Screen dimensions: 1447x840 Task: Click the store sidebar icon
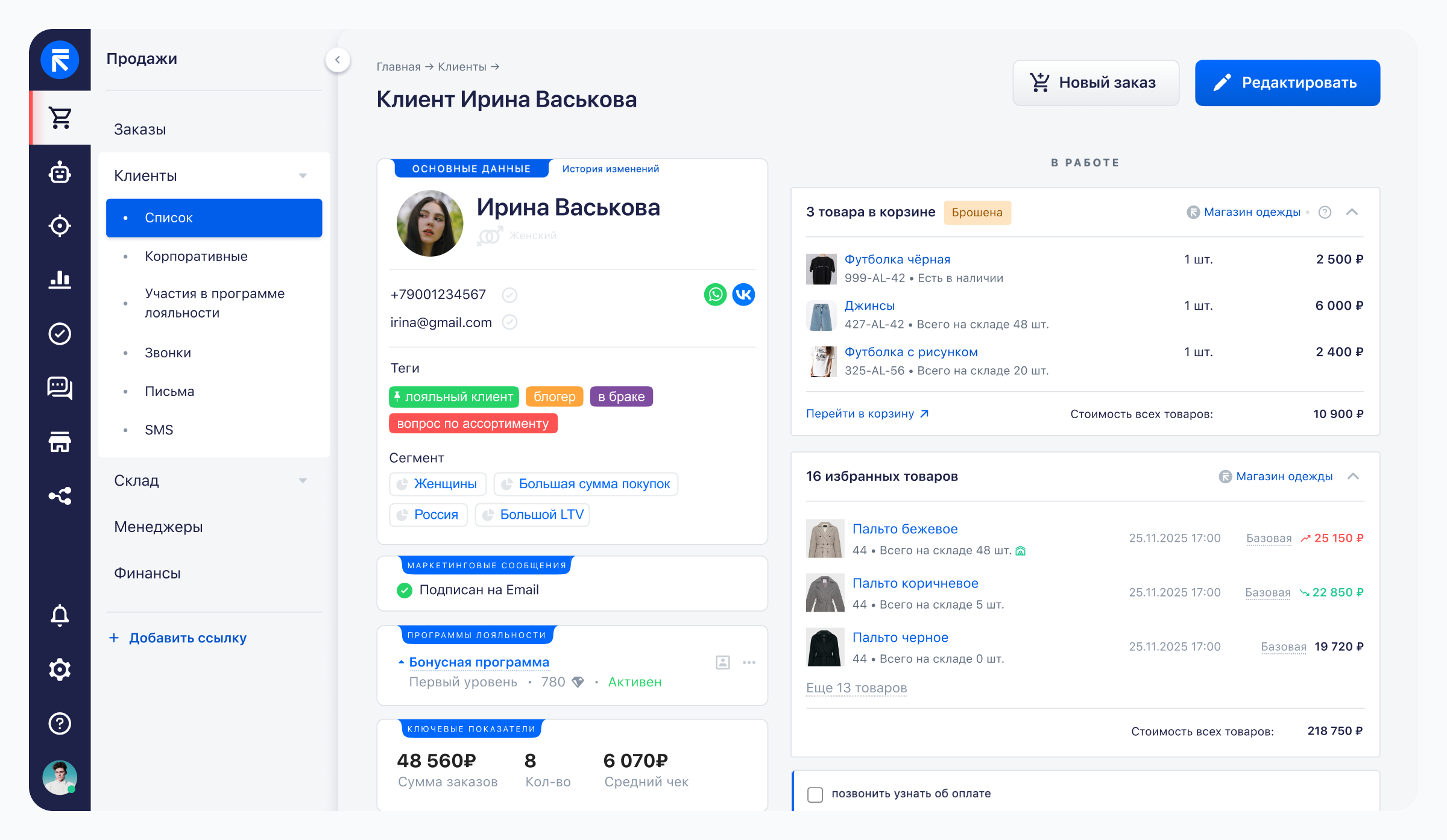pyautogui.click(x=60, y=442)
